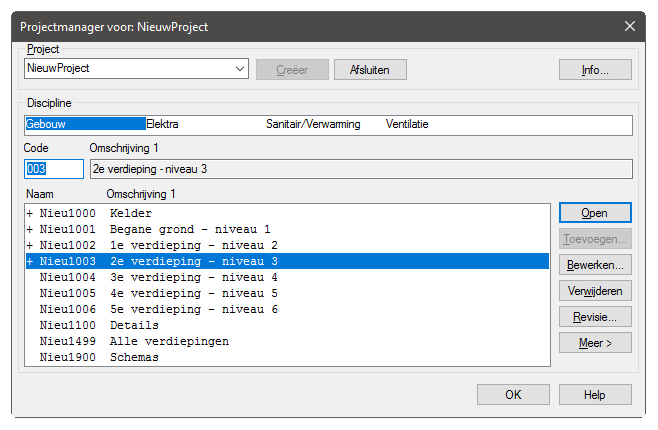
Task: Click the Info... button
Action: click(595, 69)
